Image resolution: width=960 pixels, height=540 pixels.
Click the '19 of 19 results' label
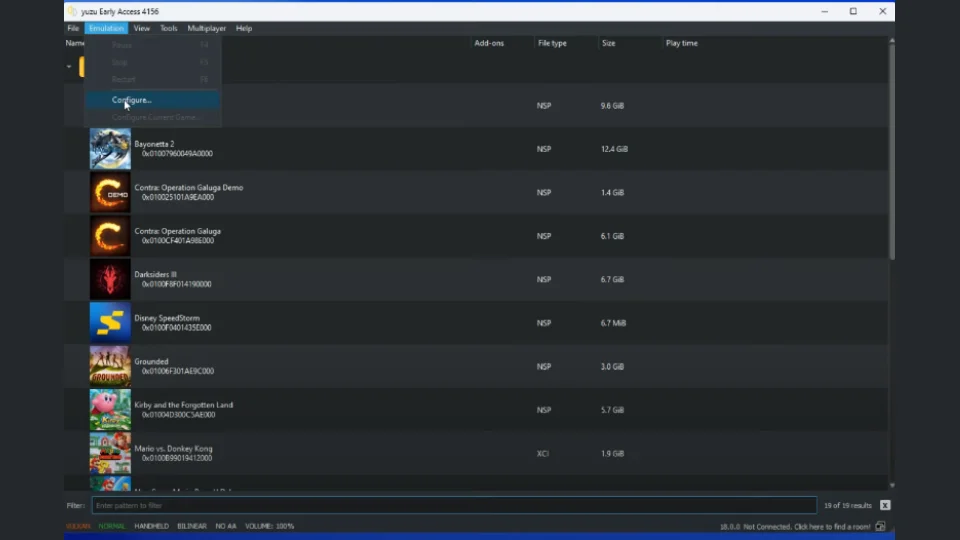tap(847, 506)
